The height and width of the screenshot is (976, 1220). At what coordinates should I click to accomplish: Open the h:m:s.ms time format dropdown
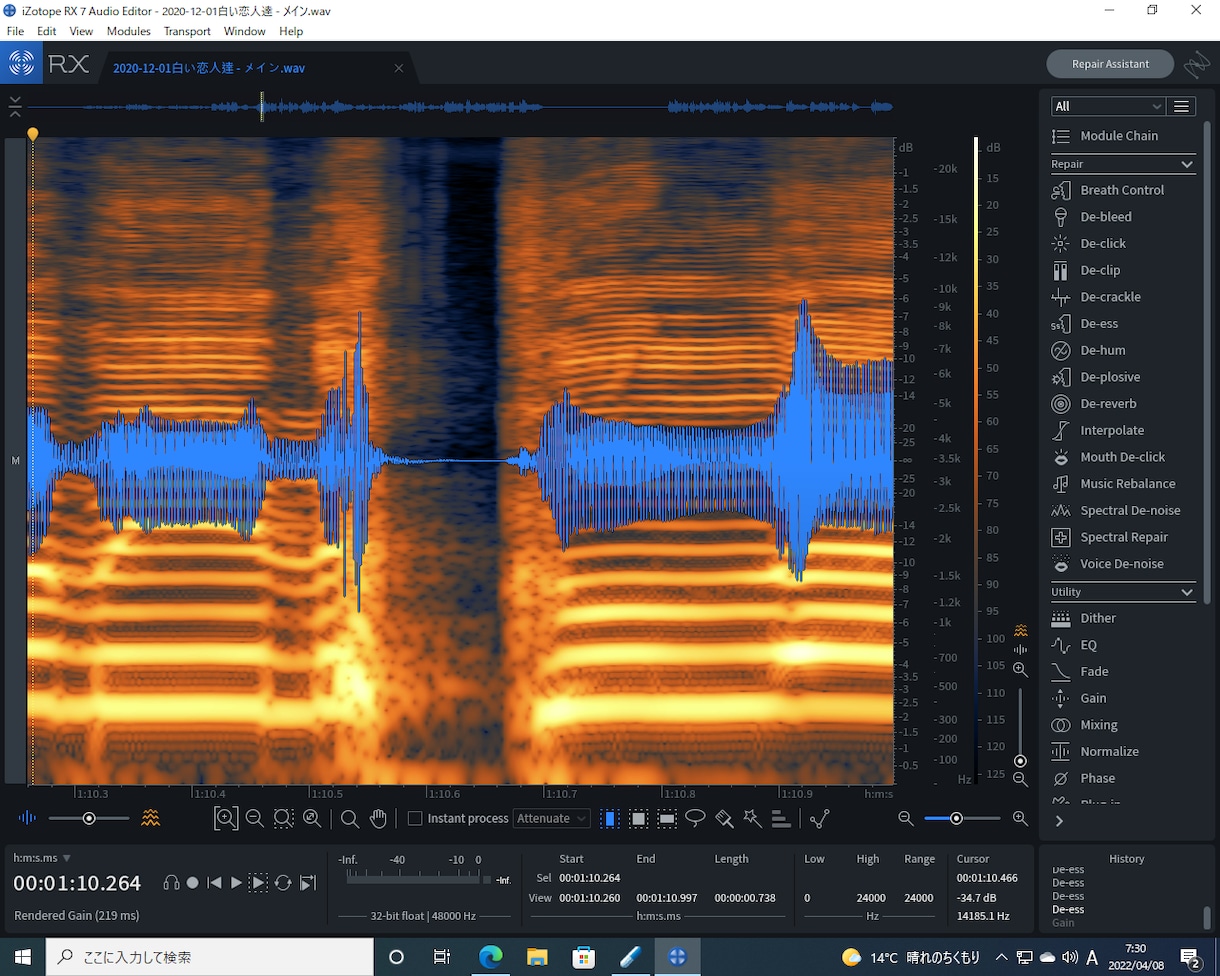click(x=42, y=858)
